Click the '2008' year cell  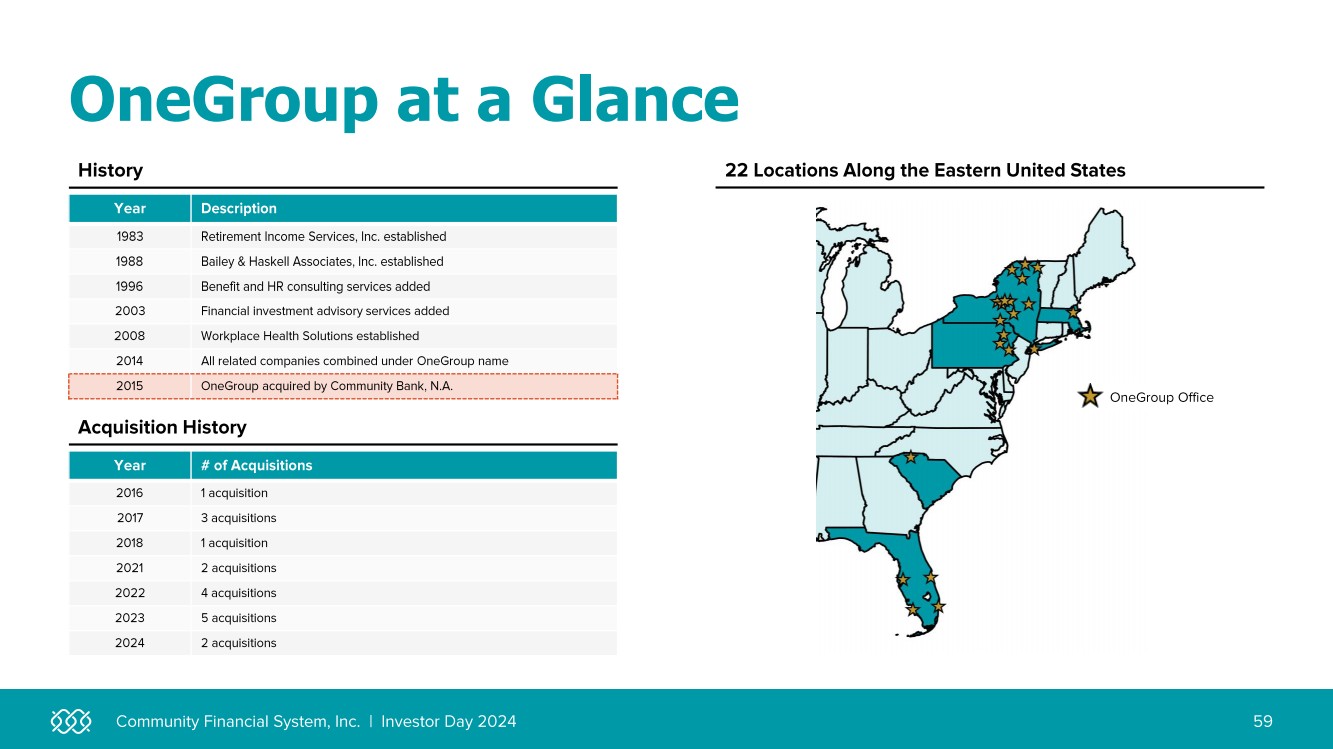(130, 336)
